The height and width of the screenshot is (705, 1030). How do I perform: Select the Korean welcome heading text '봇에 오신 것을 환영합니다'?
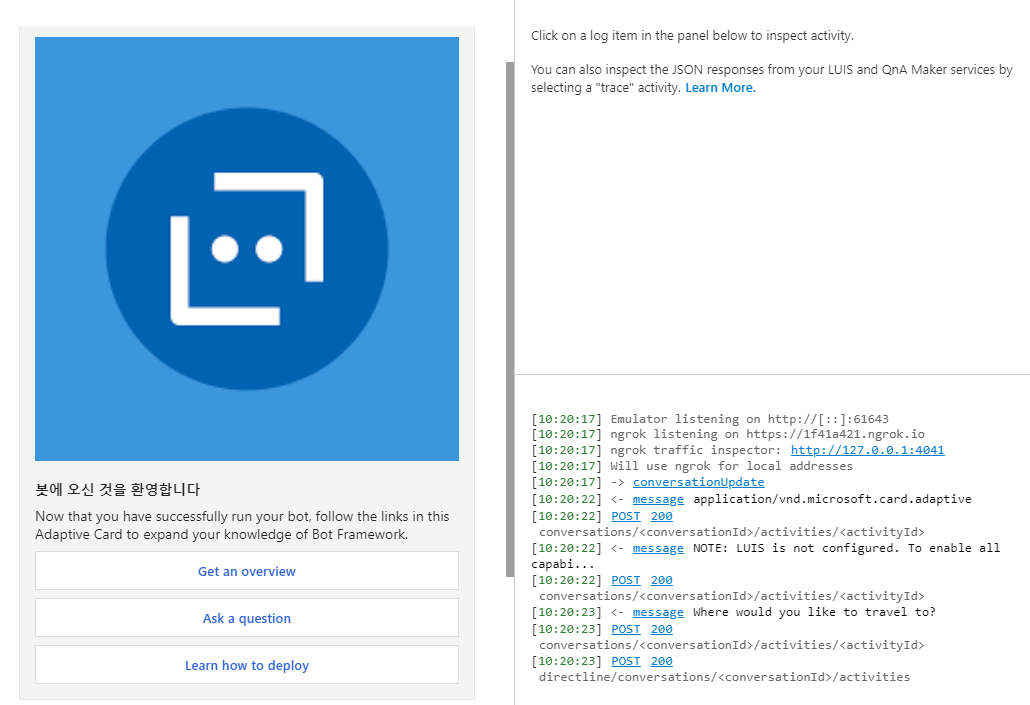118,489
